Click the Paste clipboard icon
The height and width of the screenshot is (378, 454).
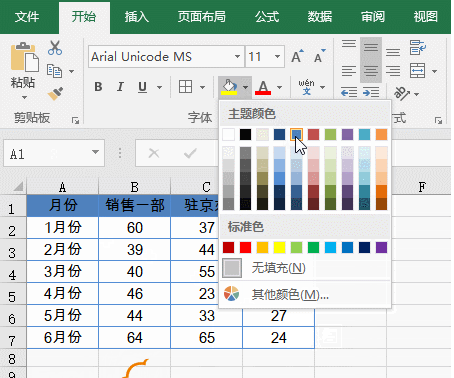click(x=25, y=57)
